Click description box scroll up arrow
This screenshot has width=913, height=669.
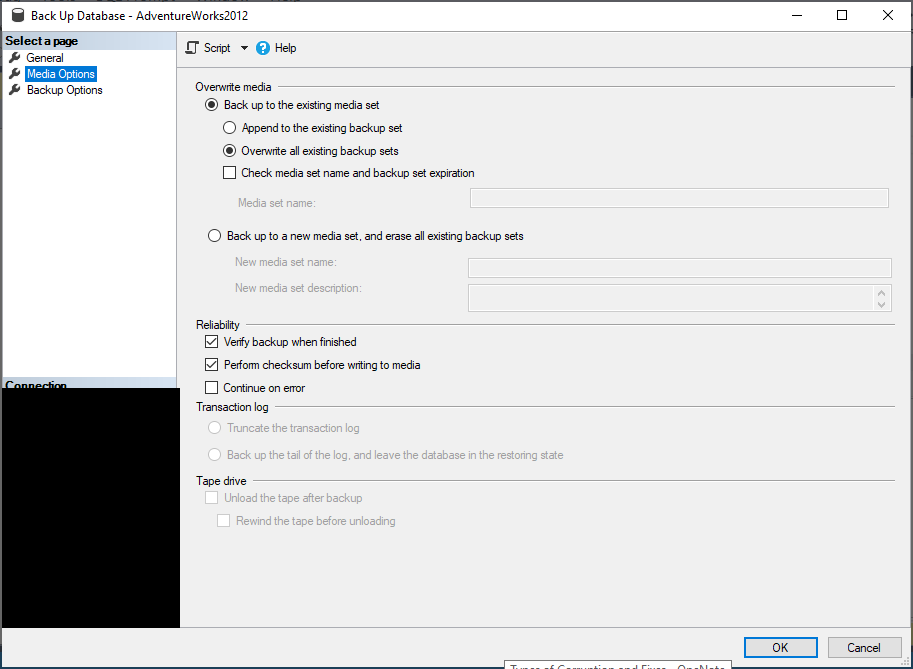tap(882, 293)
